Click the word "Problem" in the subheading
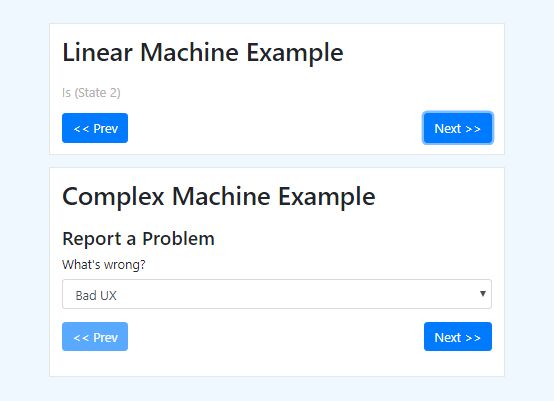The height and width of the screenshot is (401, 554). (178, 238)
